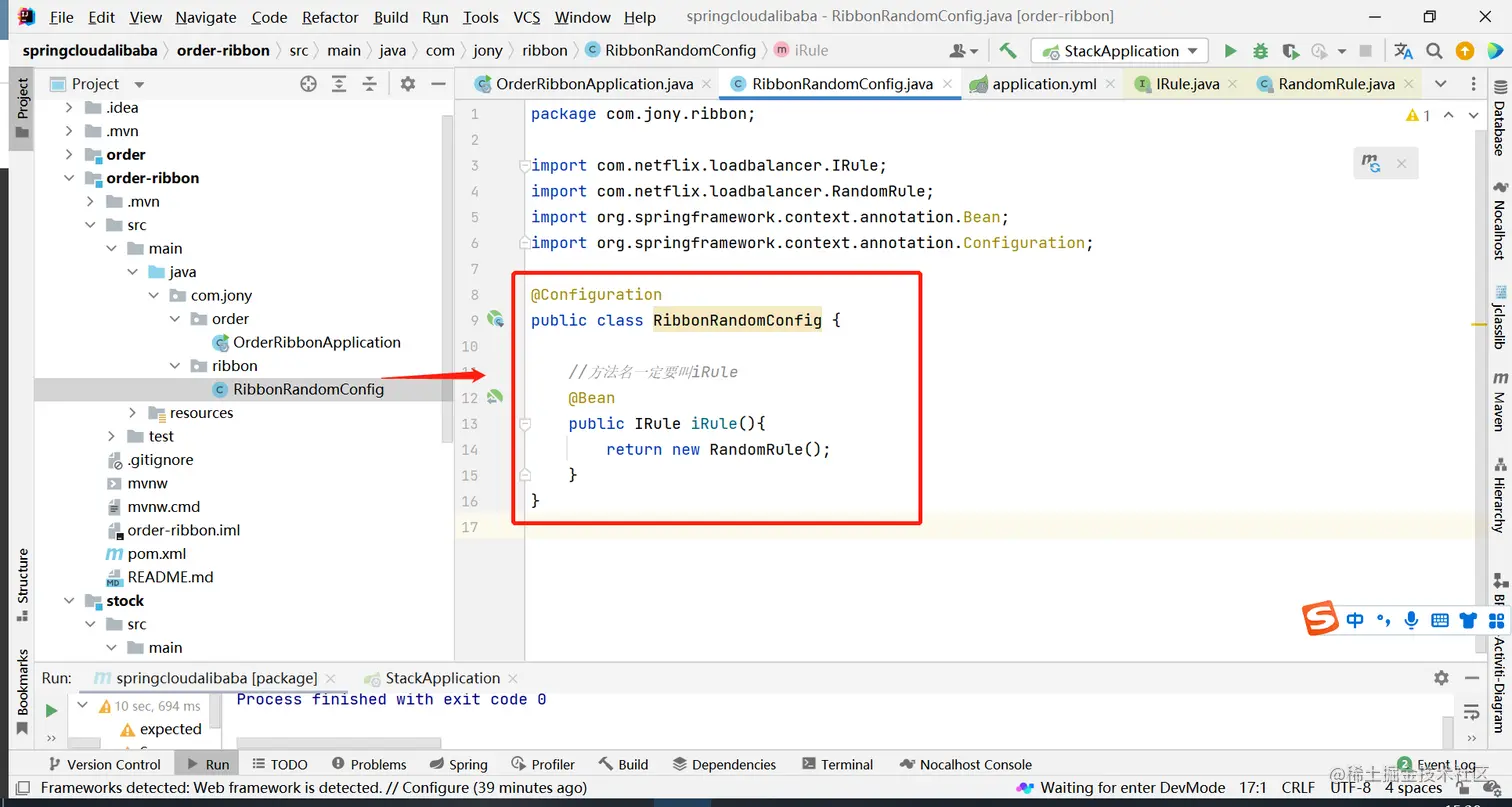Click the order-ribbon breadcrumb in navigation bar
The height and width of the screenshot is (807, 1512).
[223, 50]
